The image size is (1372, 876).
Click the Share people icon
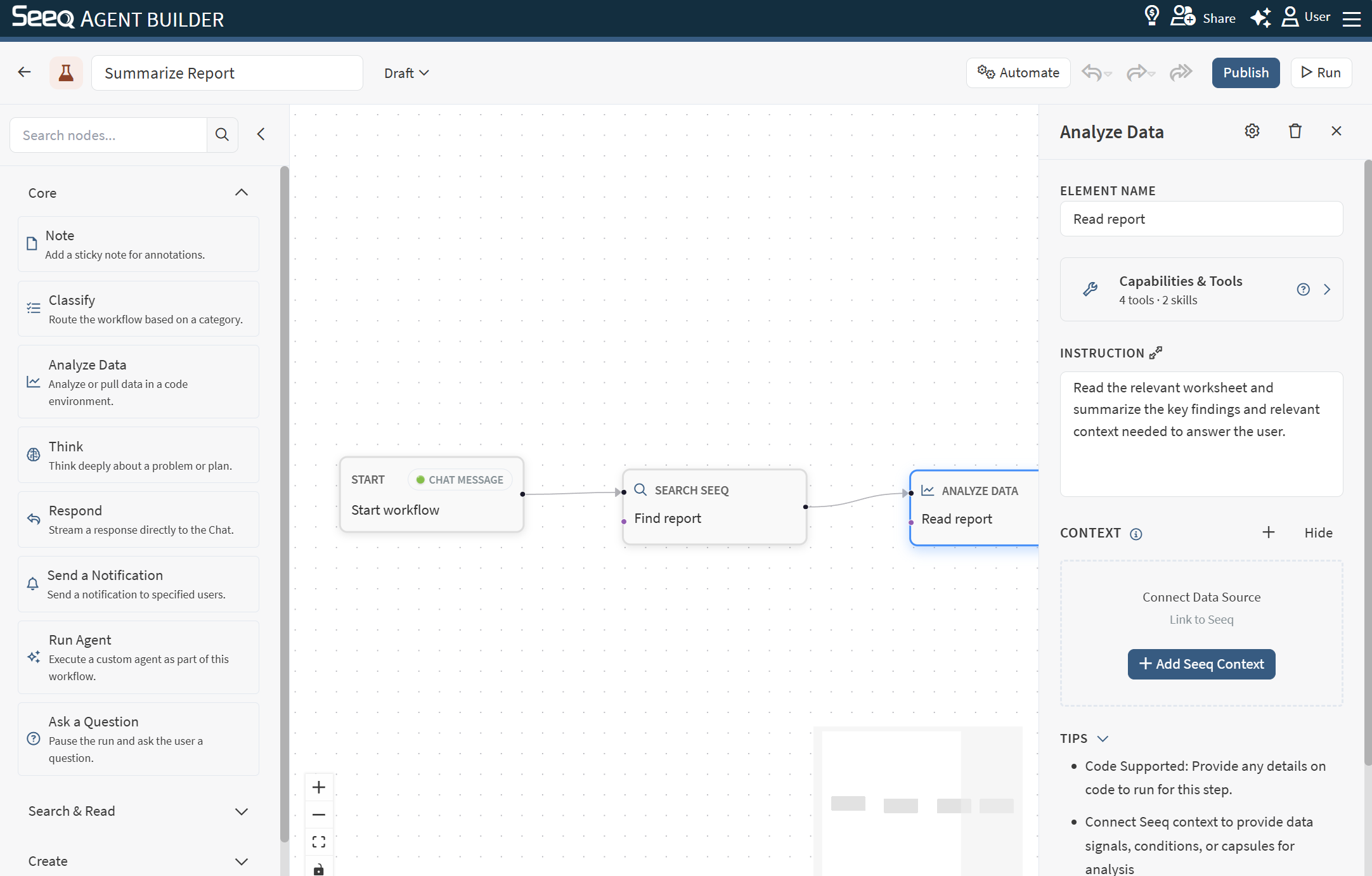[1183, 17]
